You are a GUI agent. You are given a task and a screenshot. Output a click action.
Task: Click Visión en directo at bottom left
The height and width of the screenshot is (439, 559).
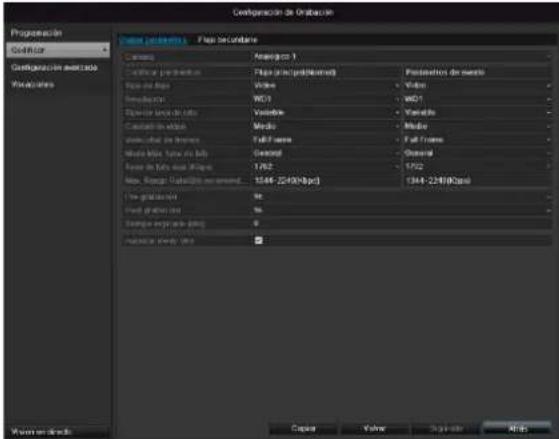pyautogui.click(x=41, y=432)
